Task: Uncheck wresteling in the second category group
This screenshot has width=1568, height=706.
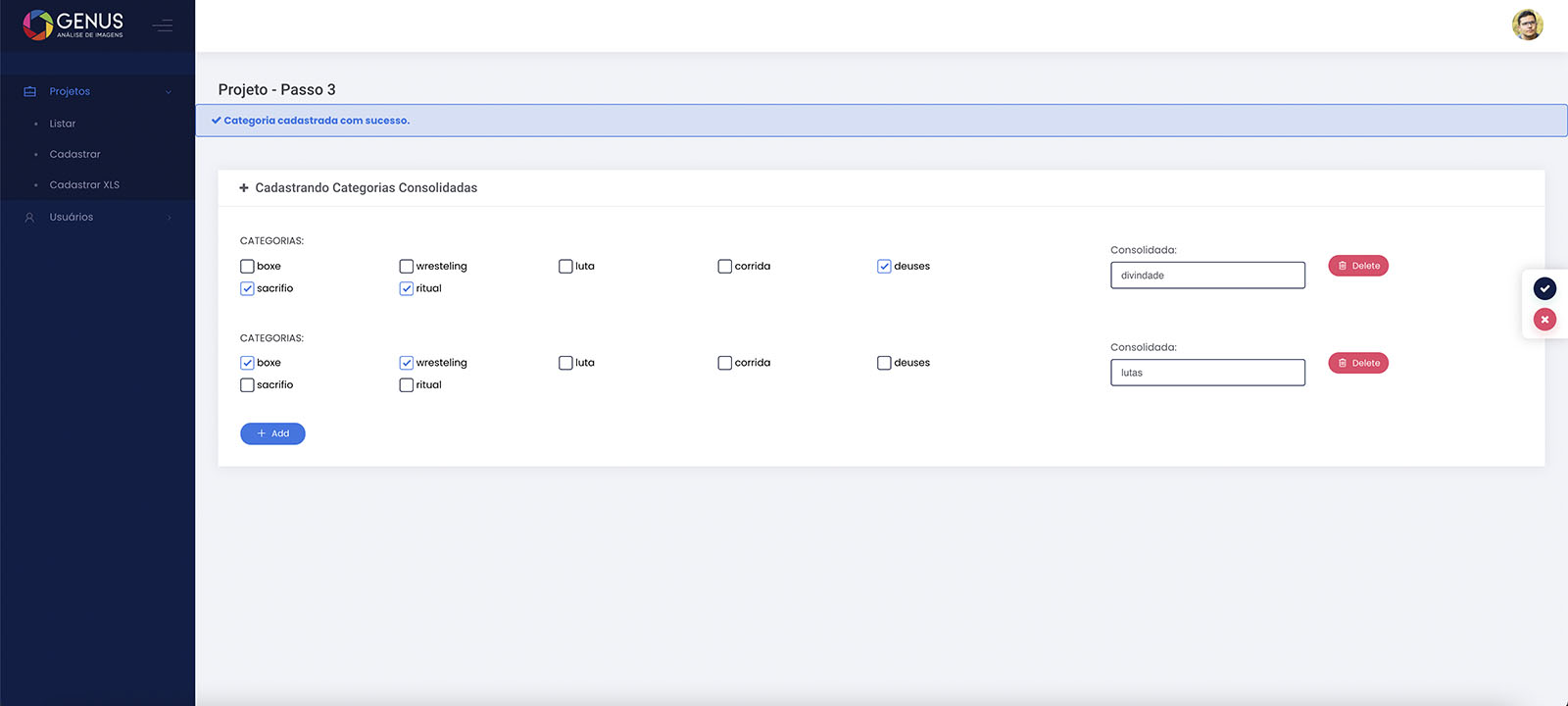Action: 406,363
